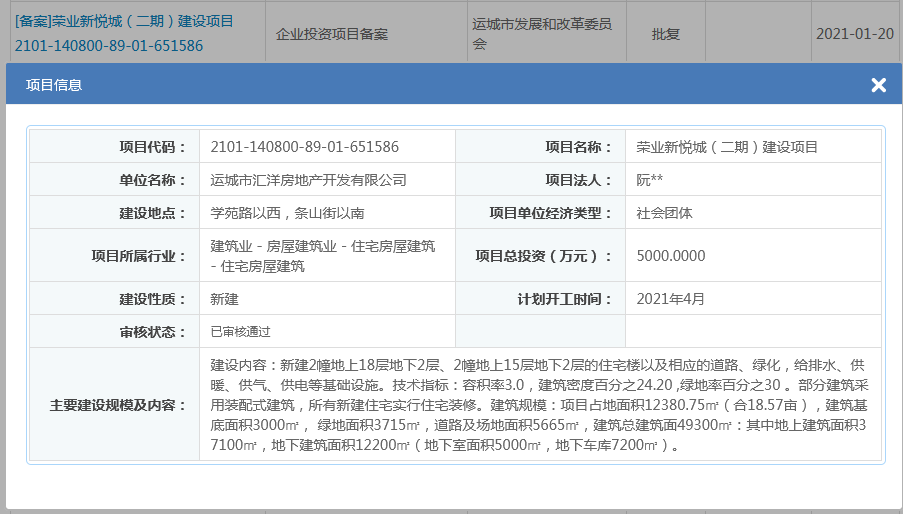This screenshot has width=903, height=514.
Task: Open the 荣业新悦城（二期）建设项目 link
Action: (x=125, y=21)
